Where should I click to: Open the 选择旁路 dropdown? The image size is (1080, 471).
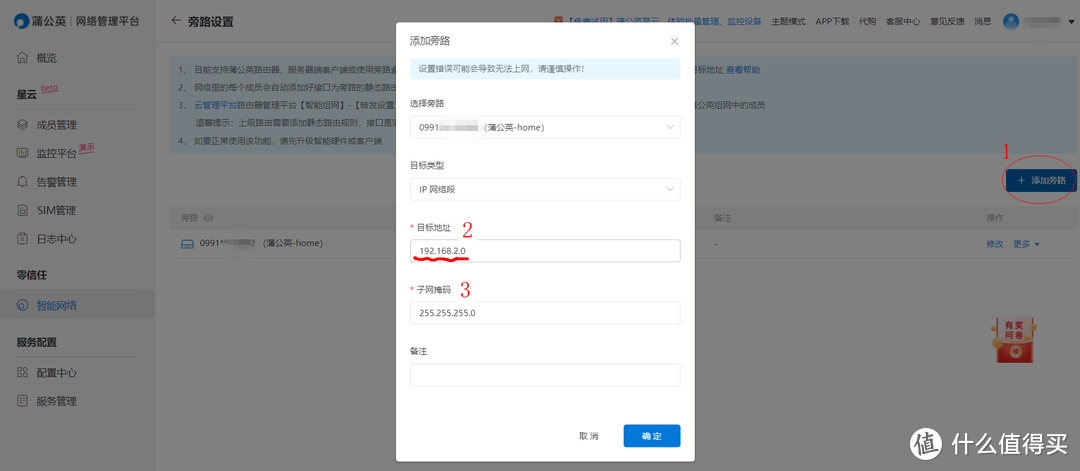pyautogui.click(x=545, y=127)
